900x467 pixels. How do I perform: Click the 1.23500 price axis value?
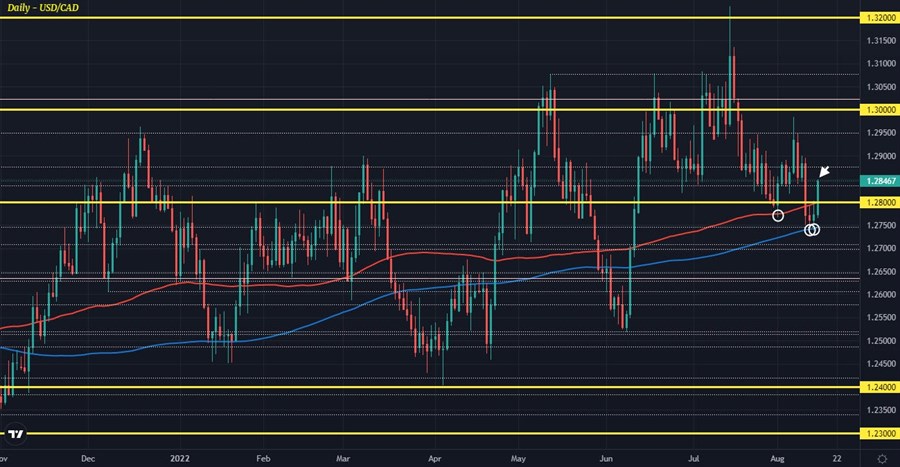(x=881, y=410)
